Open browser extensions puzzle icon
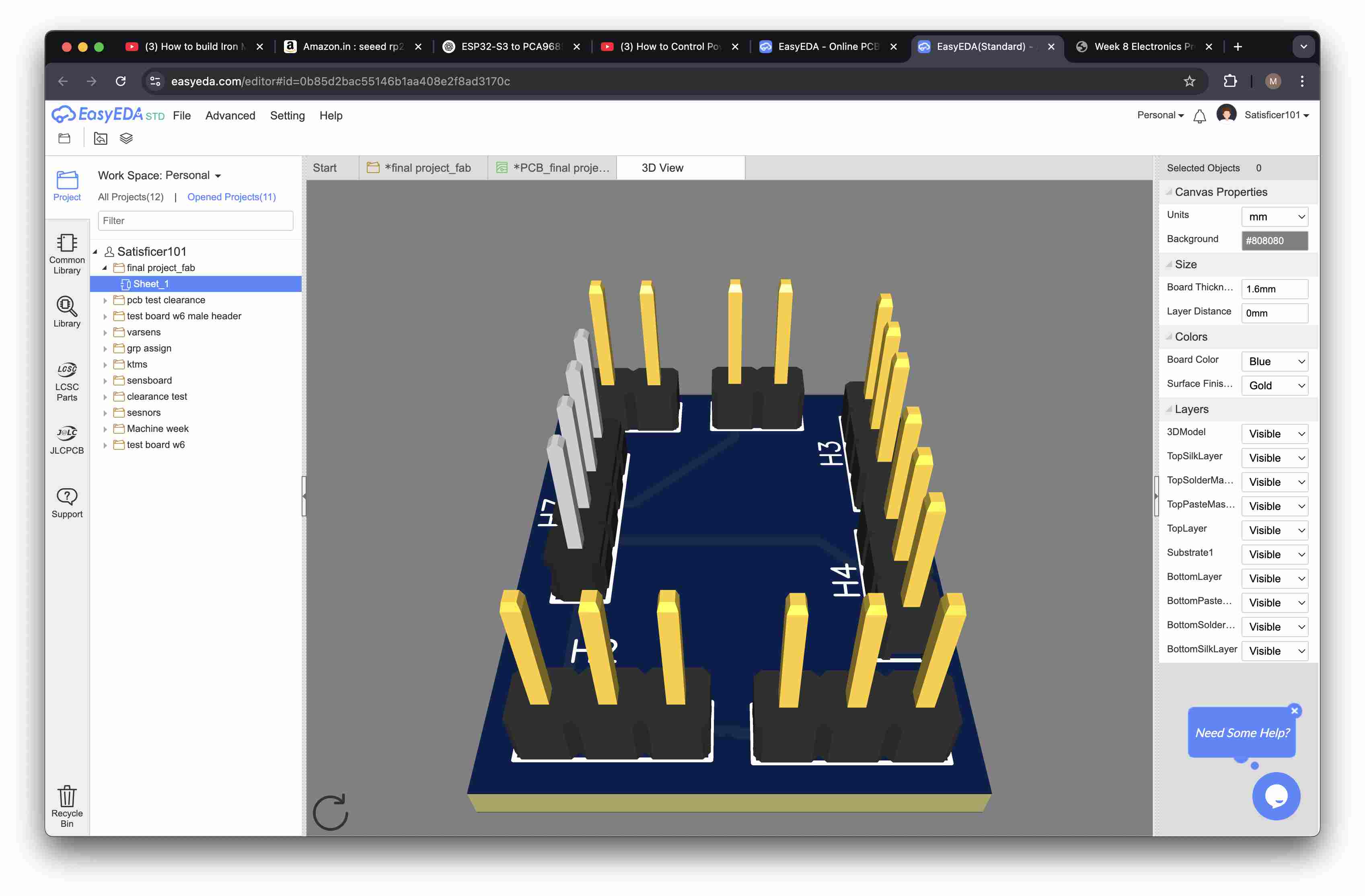1365x896 pixels. click(1229, 81)
